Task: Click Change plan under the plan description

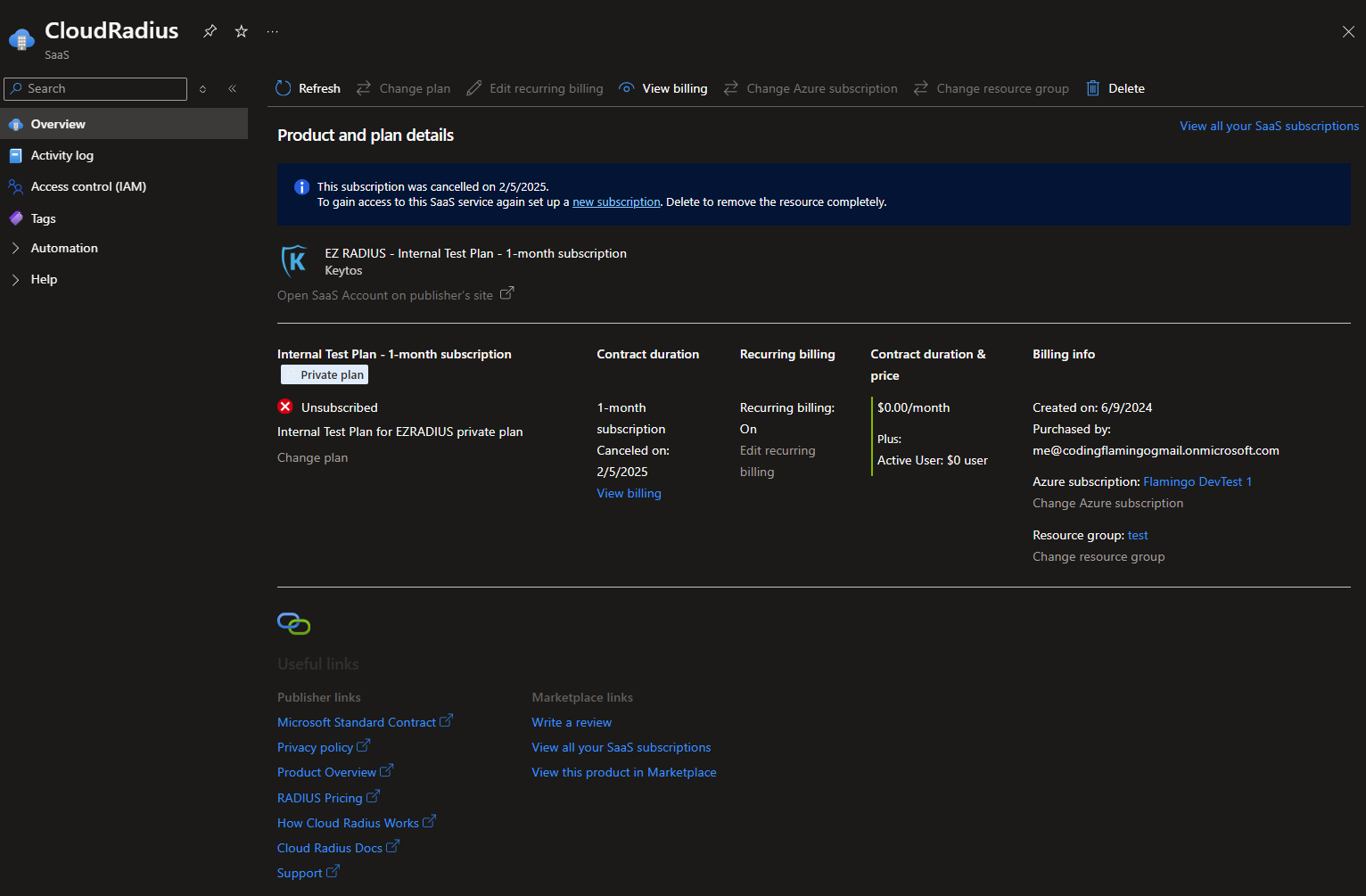Action: tap(312, 457)
